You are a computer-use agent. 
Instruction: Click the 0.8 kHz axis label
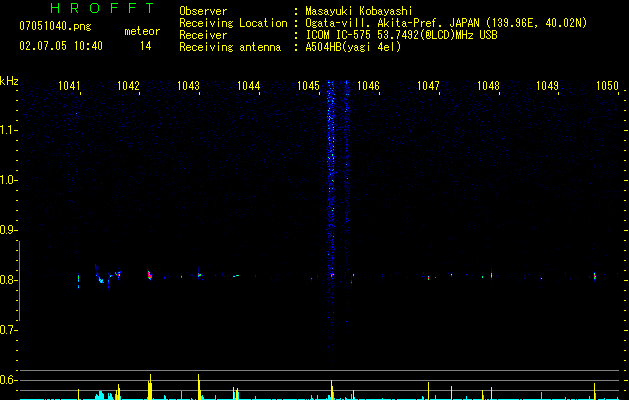point(8,280)
